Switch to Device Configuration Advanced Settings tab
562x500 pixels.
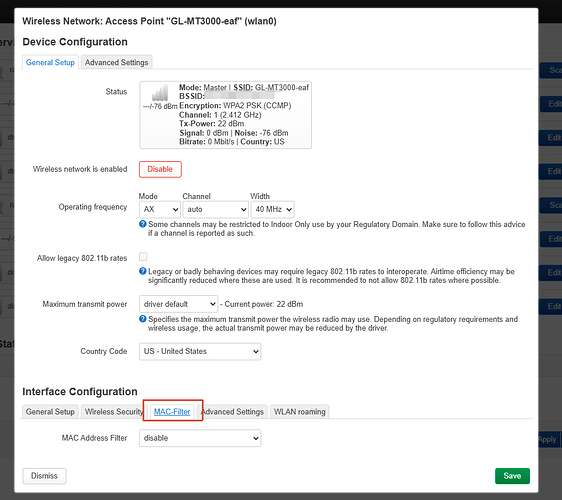point(116,62)
